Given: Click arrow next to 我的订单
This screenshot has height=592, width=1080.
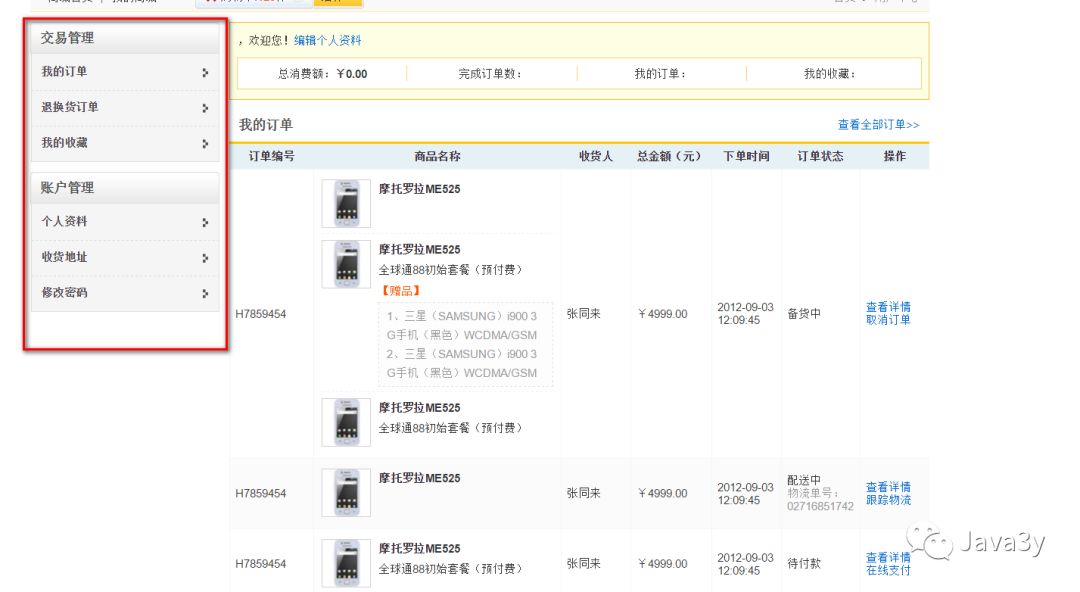Looking at the screenshot, I should tap(205, 72).
